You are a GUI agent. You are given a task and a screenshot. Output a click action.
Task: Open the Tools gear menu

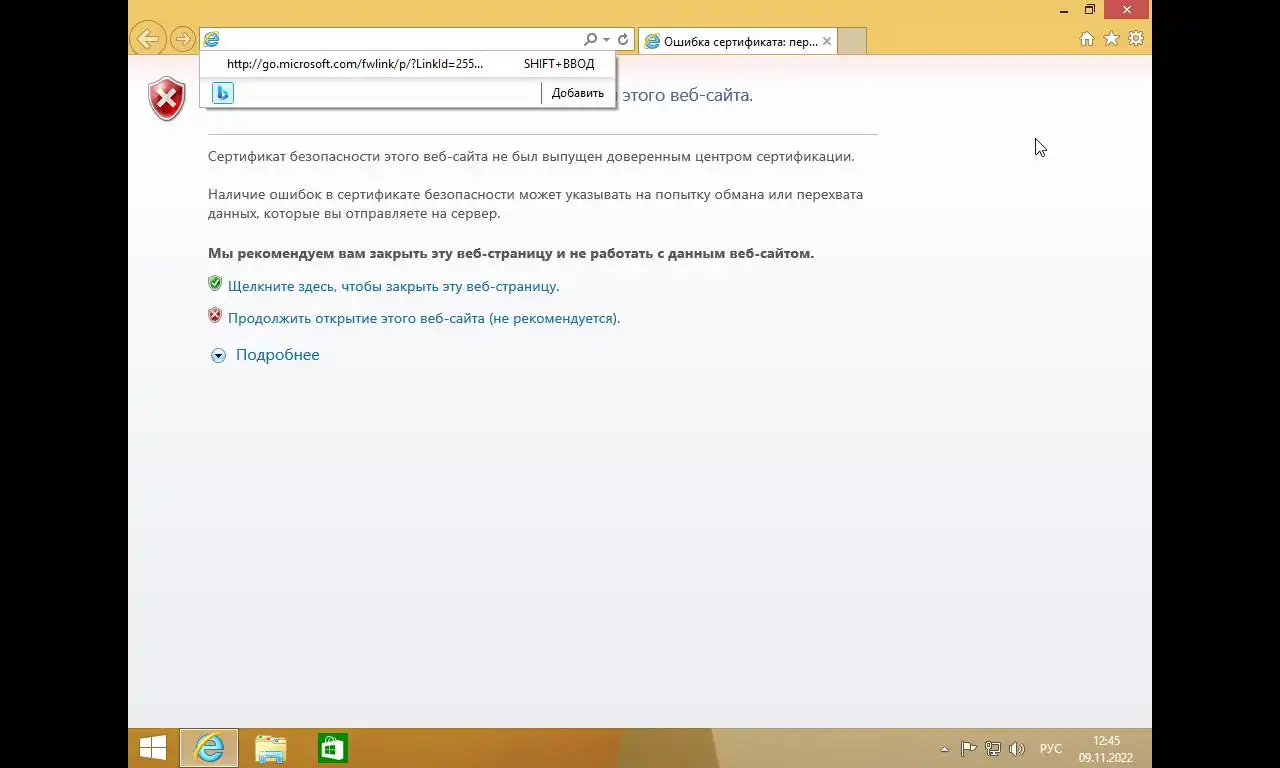point(1136,39)
